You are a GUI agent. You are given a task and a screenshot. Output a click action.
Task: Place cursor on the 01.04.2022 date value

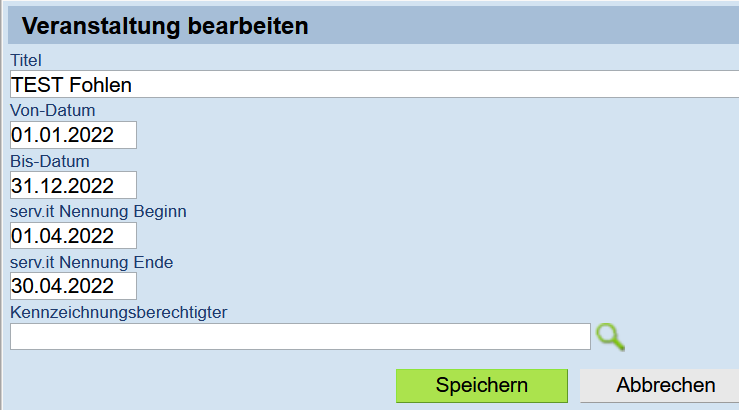click(62, 236)
